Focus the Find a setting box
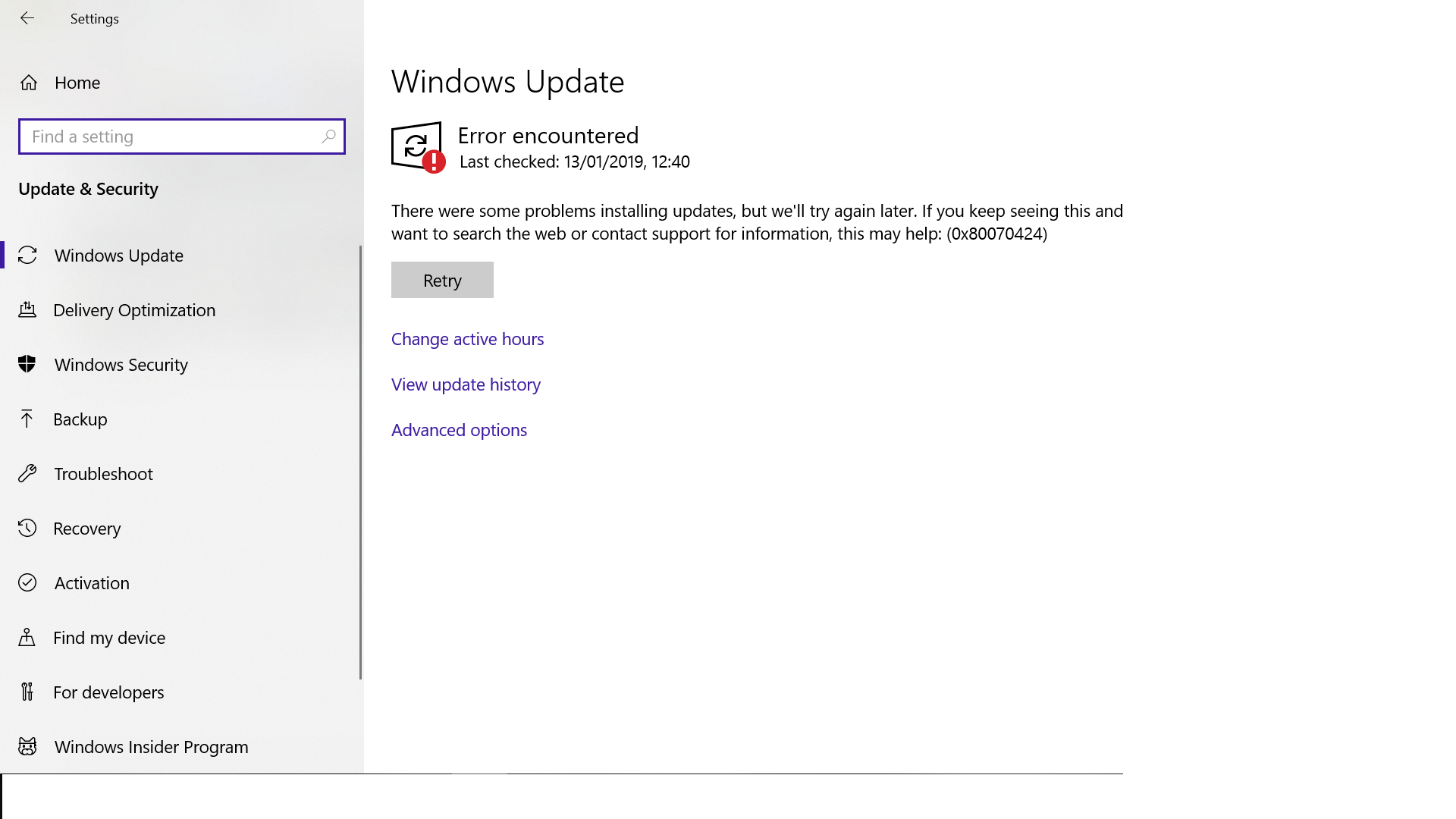1456x819 pixels. pos(182,136)
